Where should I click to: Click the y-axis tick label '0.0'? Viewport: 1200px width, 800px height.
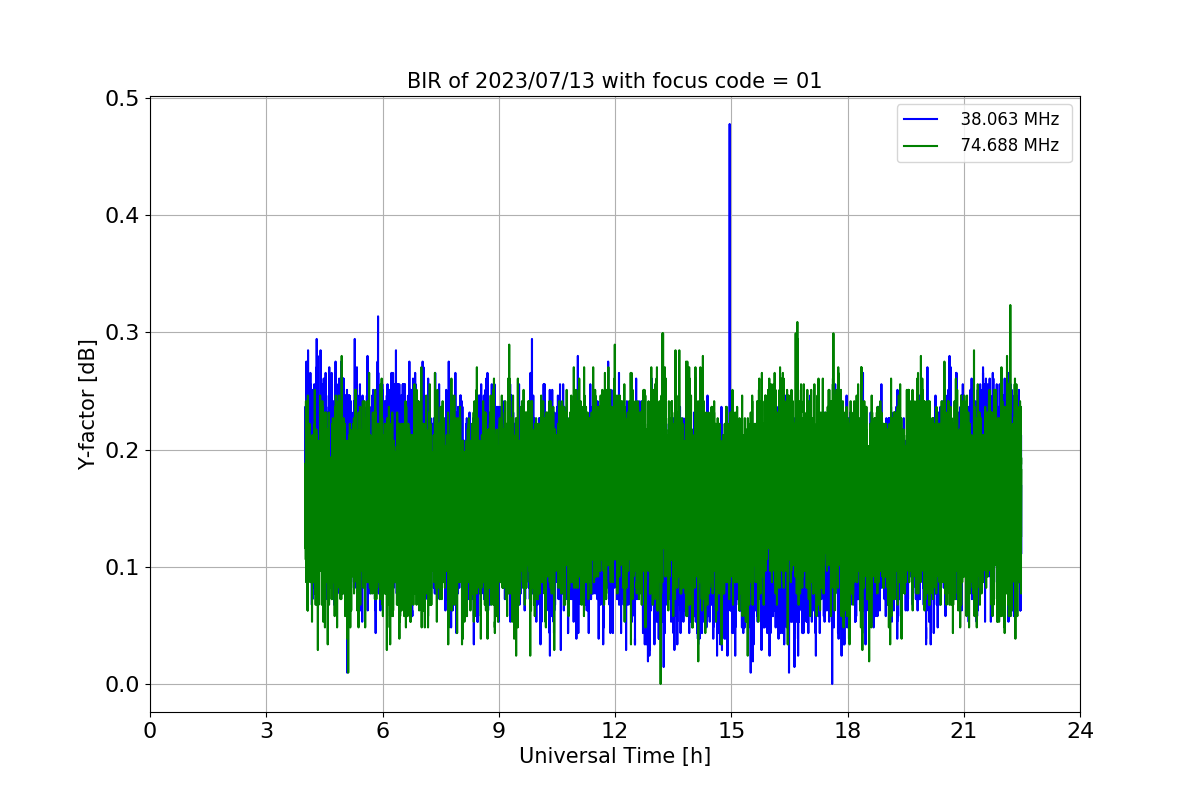(123, 685)
